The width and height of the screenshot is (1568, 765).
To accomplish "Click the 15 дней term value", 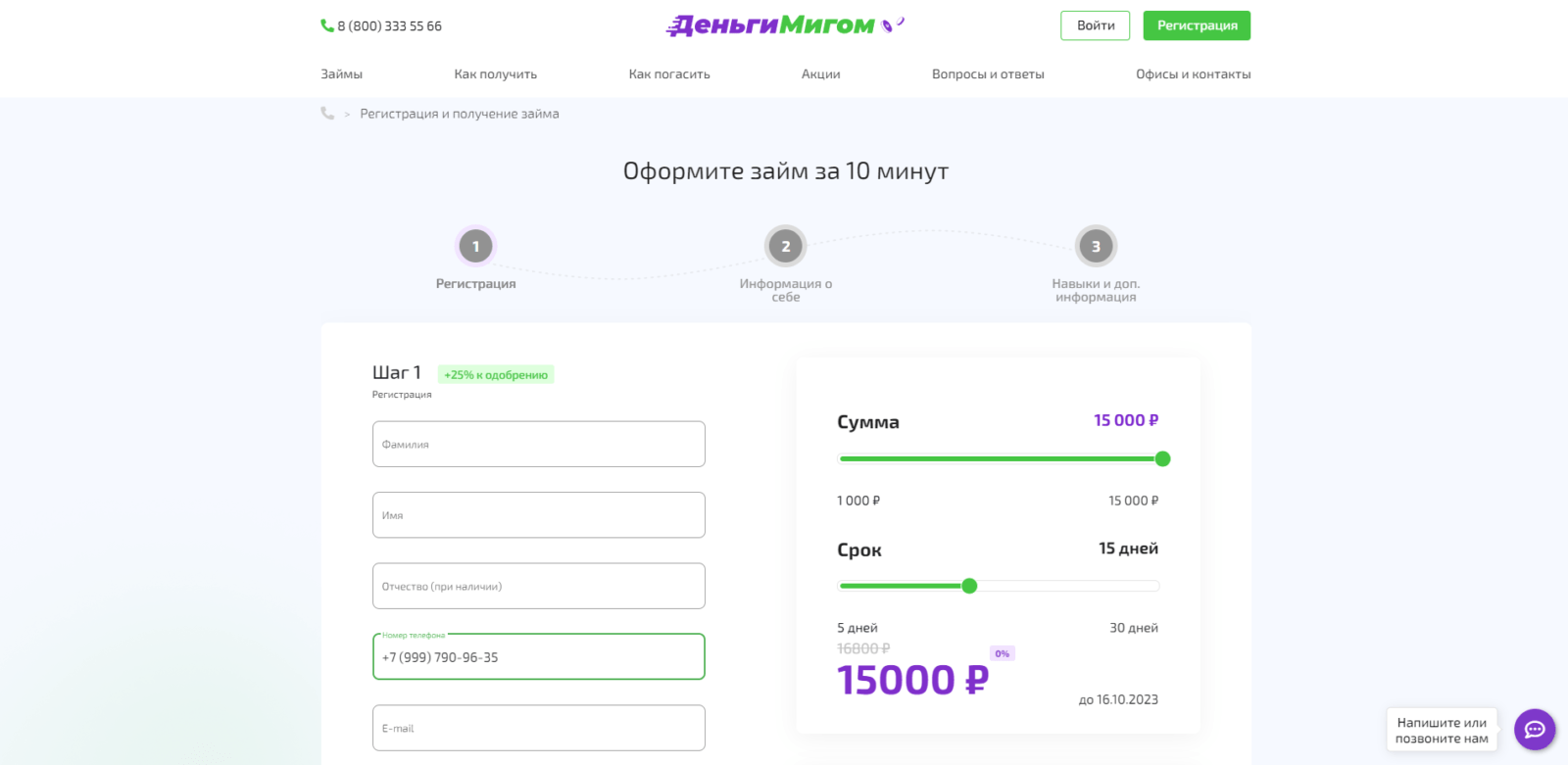I will click(x=1129, y=549).
